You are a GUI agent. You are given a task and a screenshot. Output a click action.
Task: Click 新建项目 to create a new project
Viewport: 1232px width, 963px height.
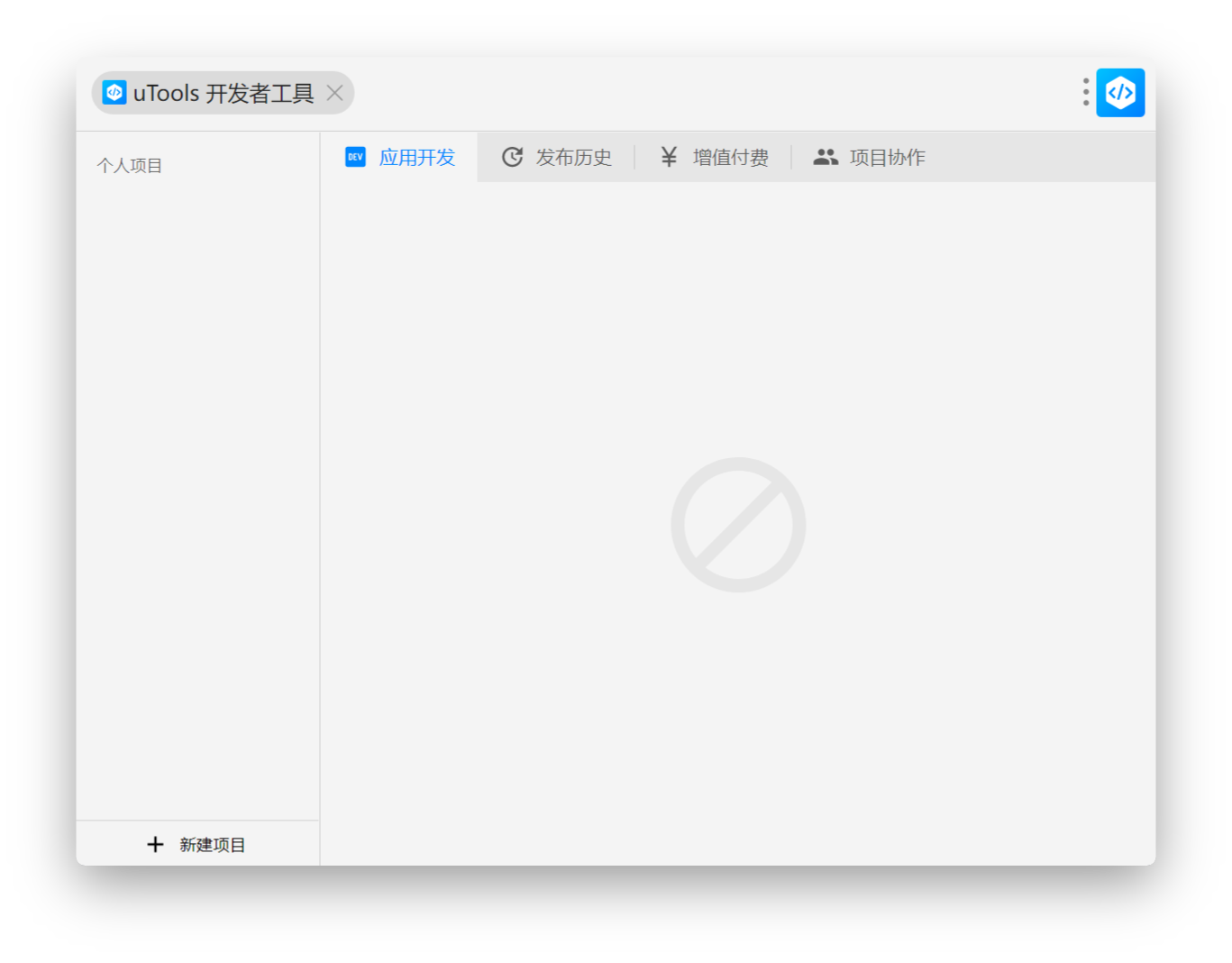[x=212, y=844]
